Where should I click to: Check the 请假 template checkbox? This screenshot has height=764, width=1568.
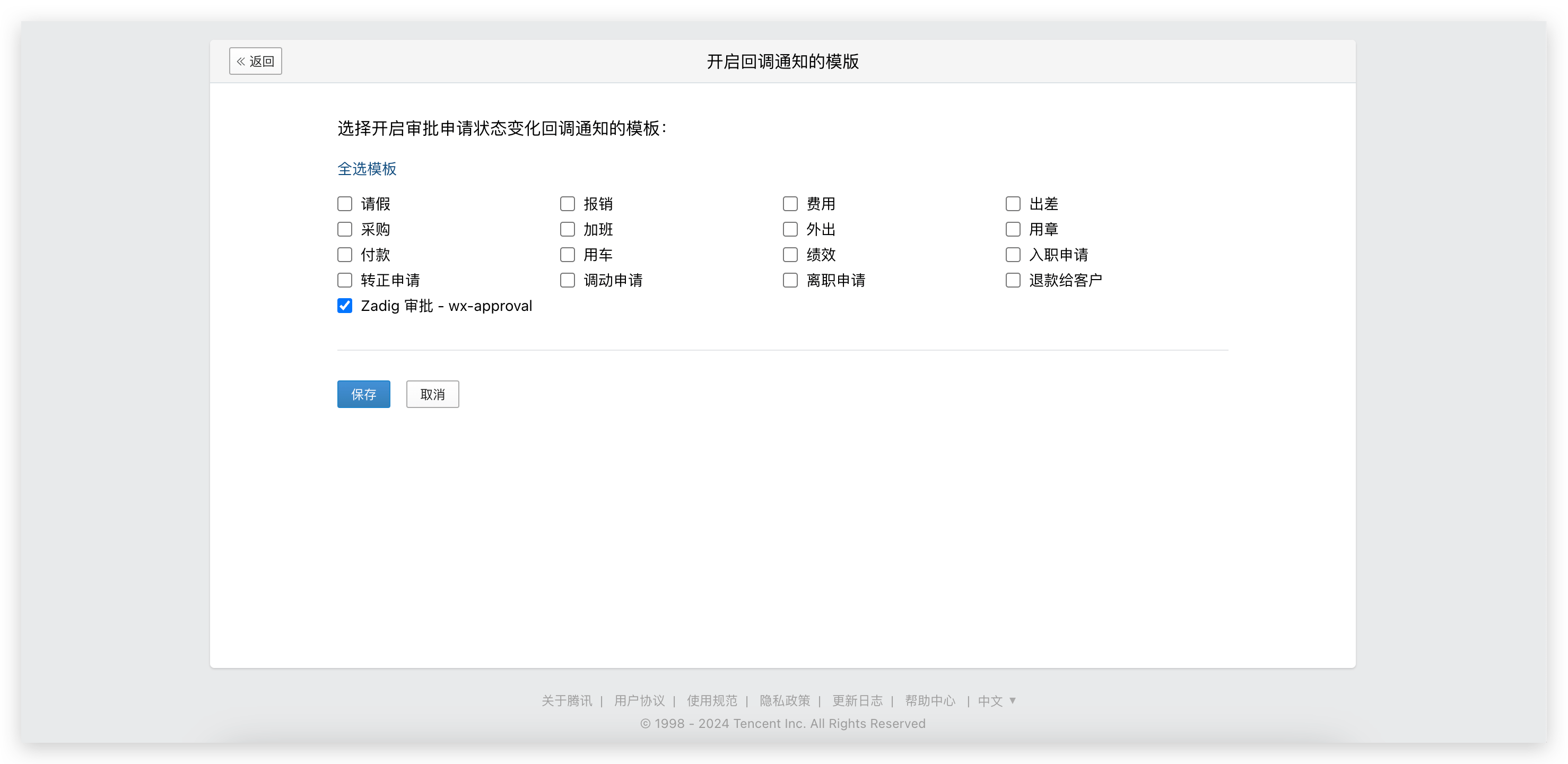click(344, 203)
